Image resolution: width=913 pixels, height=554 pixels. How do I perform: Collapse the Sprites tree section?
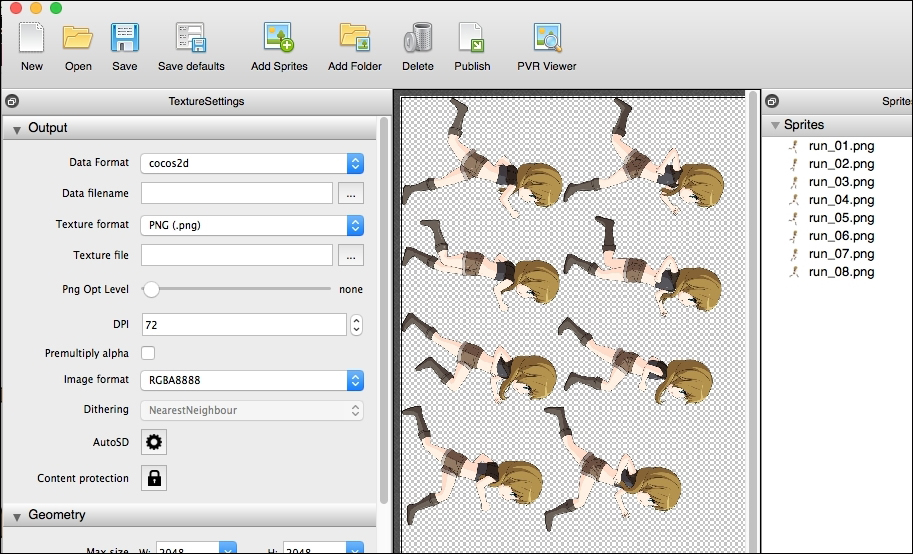(775, 125)
